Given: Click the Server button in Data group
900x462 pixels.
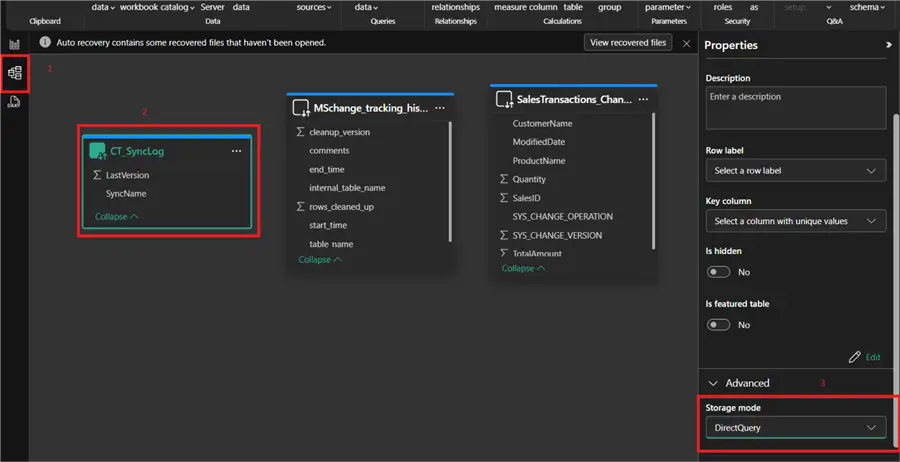Looking at the screenshot, I should coord(212,7).
